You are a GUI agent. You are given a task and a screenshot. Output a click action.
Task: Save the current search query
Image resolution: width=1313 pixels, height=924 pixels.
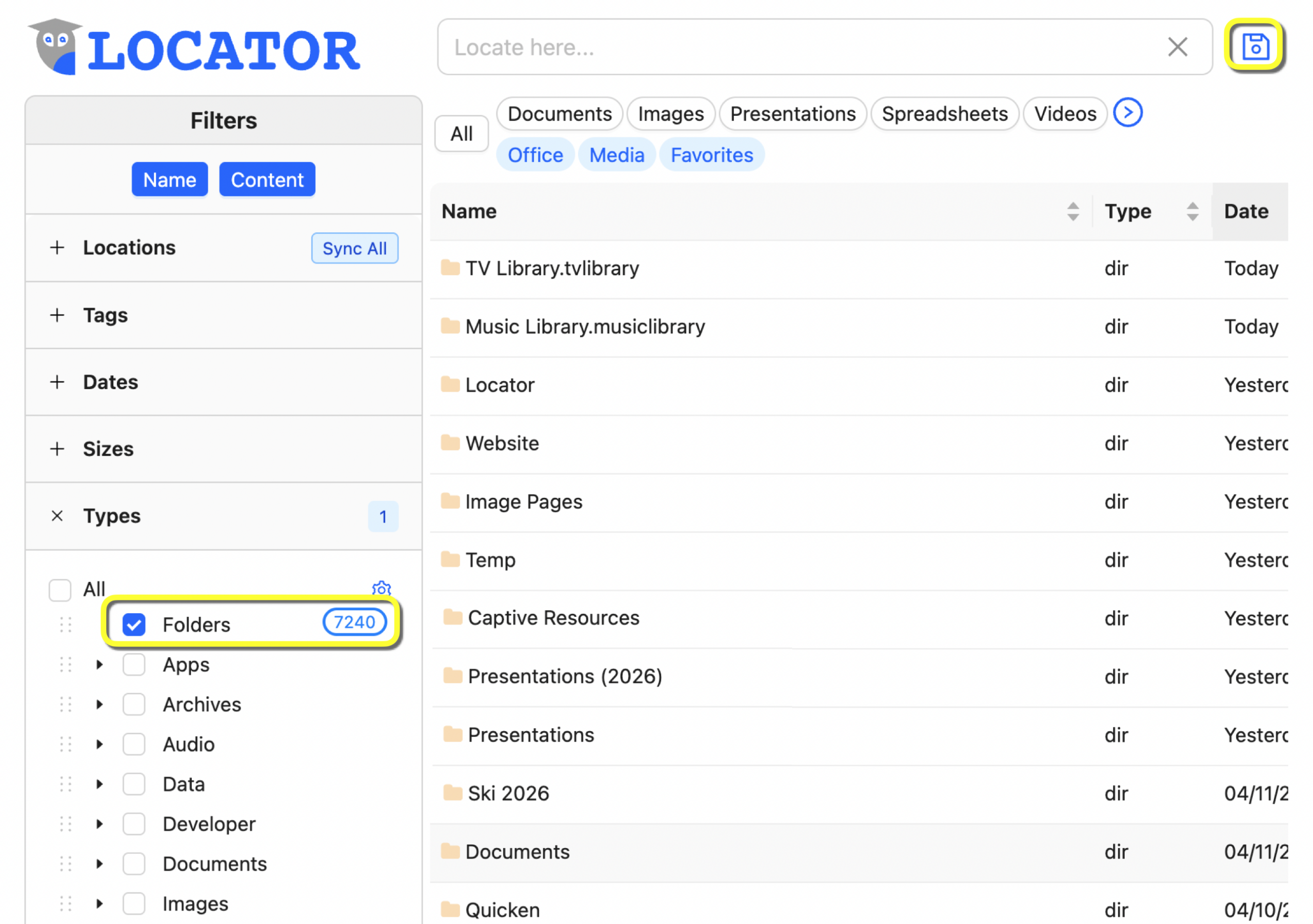coord(1256,46)
